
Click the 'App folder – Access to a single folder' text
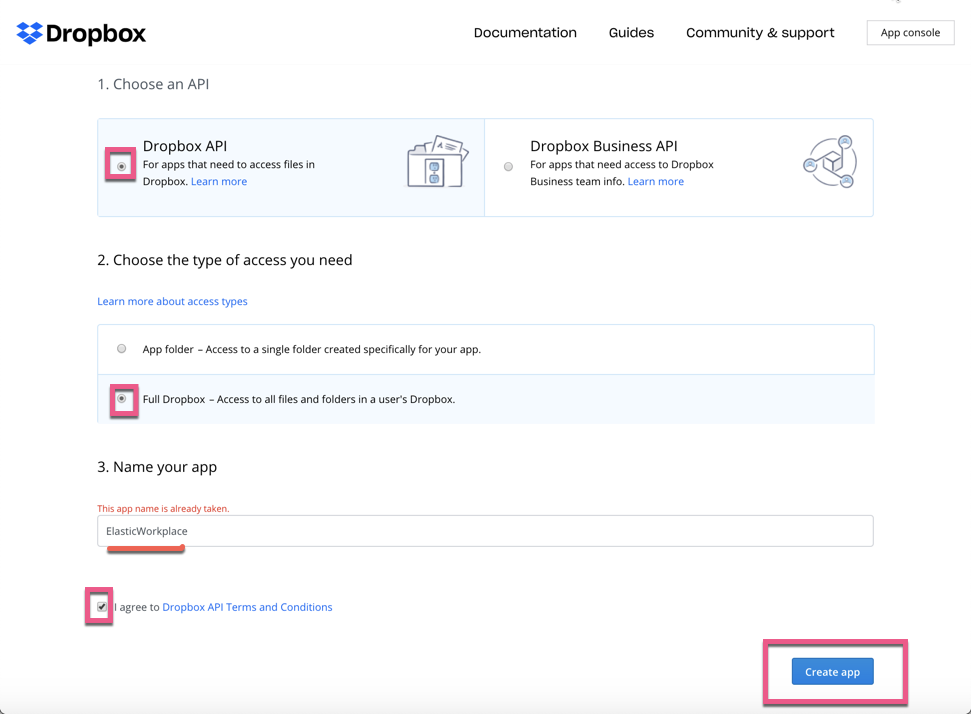point(311,349)
